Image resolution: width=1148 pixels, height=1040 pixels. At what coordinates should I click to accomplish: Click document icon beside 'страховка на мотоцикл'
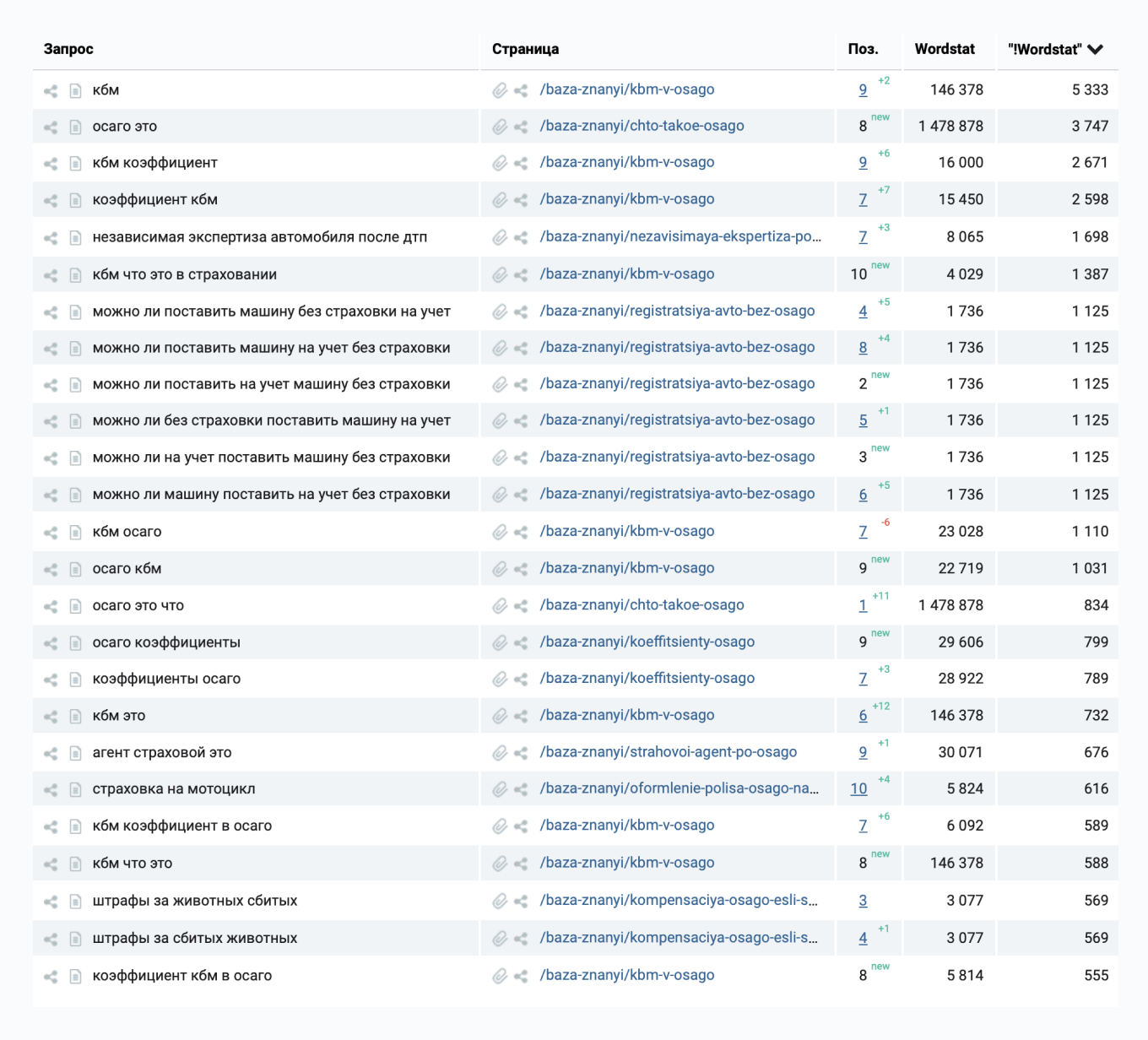click(75, 789)
